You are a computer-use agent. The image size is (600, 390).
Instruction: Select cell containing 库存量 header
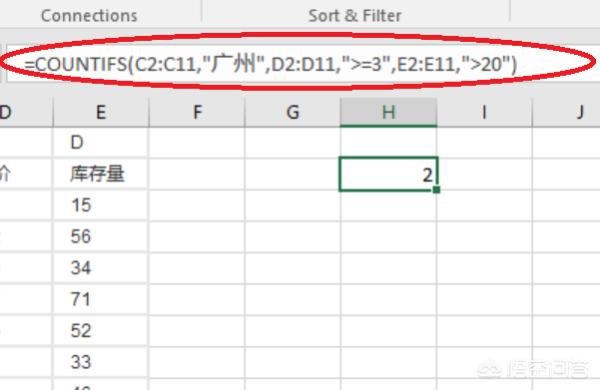[x=101, y=174]
